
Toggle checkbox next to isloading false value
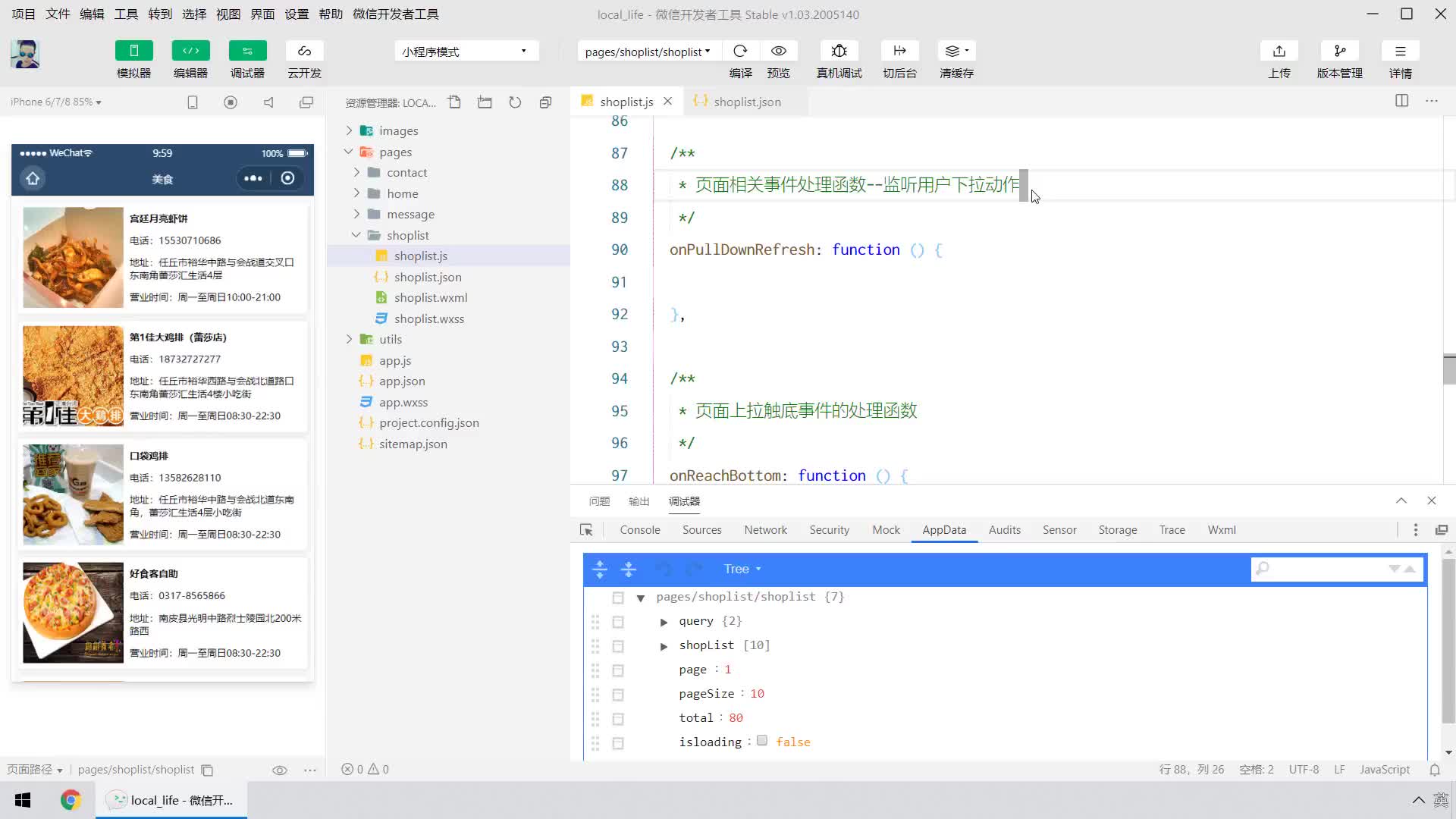[x=764, y=742]
